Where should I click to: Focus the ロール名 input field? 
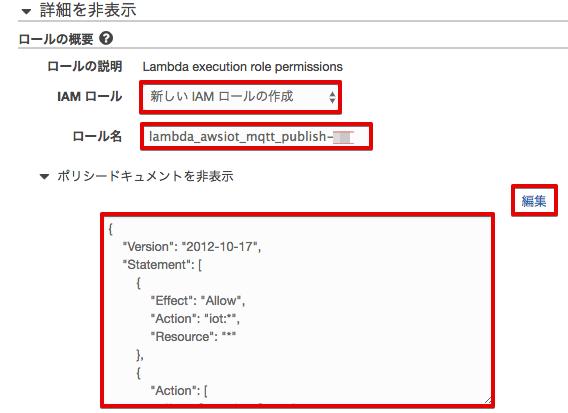pos(256,137)
